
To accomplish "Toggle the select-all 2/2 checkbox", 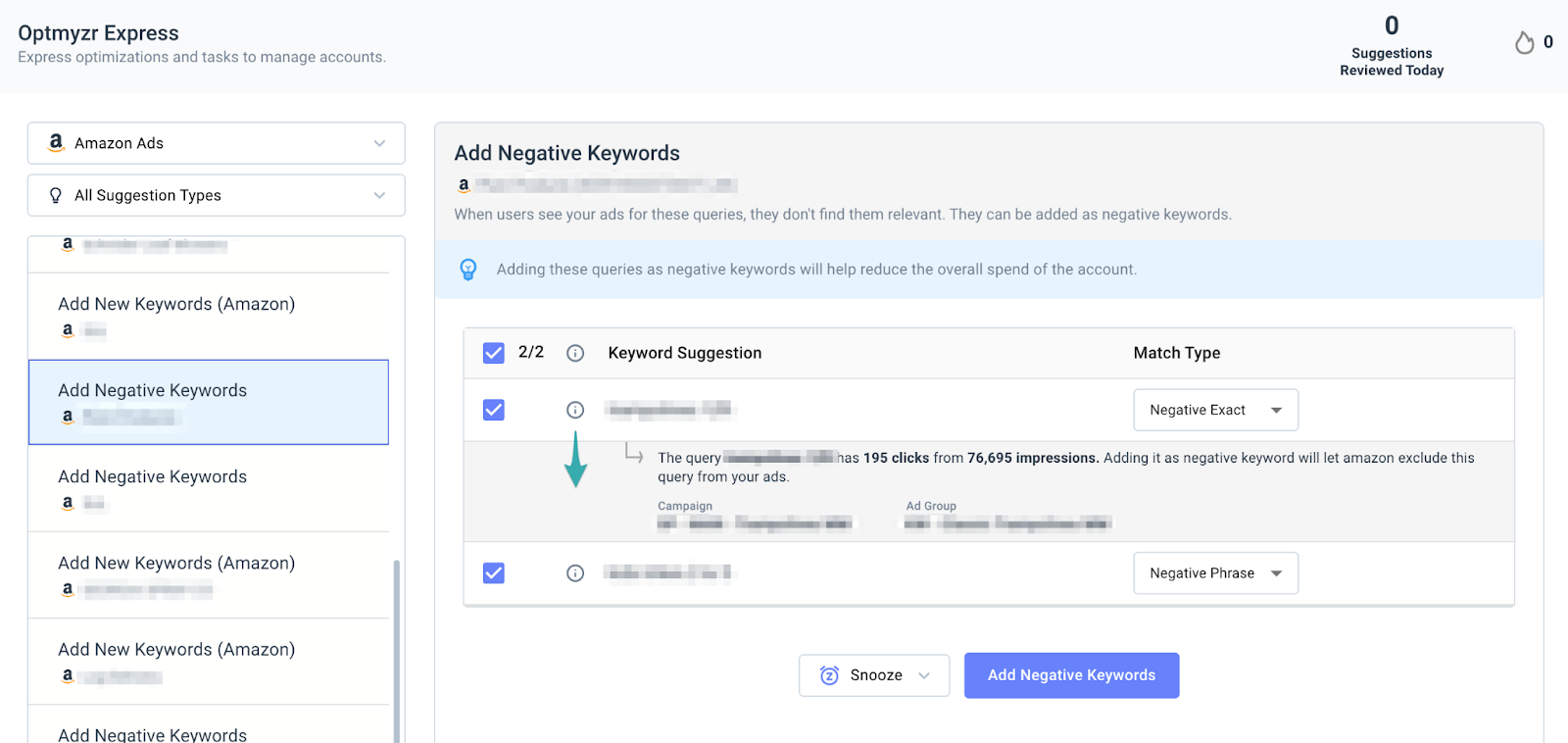I will [494, 353].
